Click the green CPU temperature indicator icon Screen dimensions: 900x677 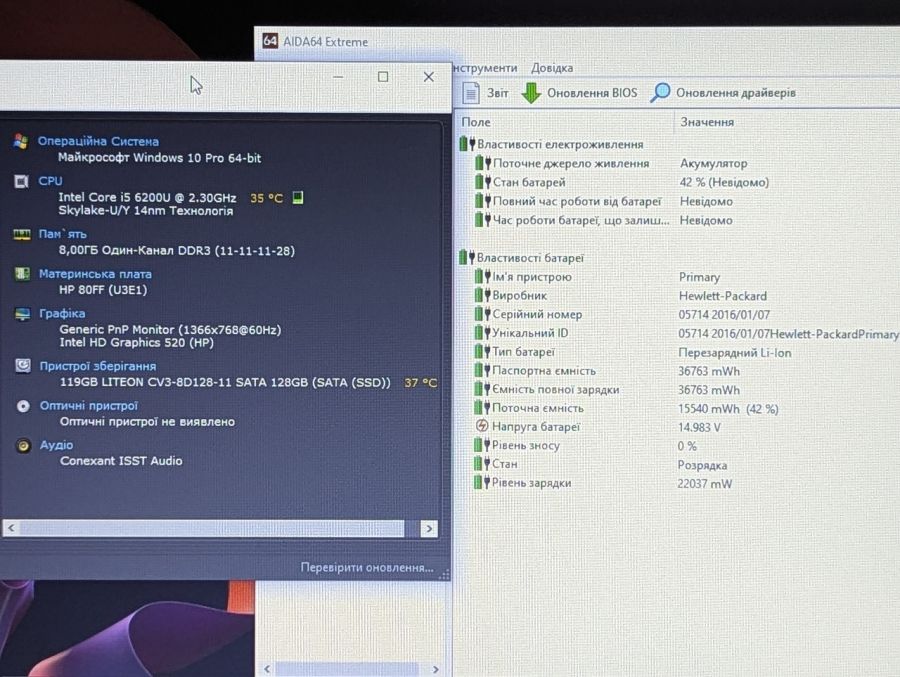pos(297,198)
